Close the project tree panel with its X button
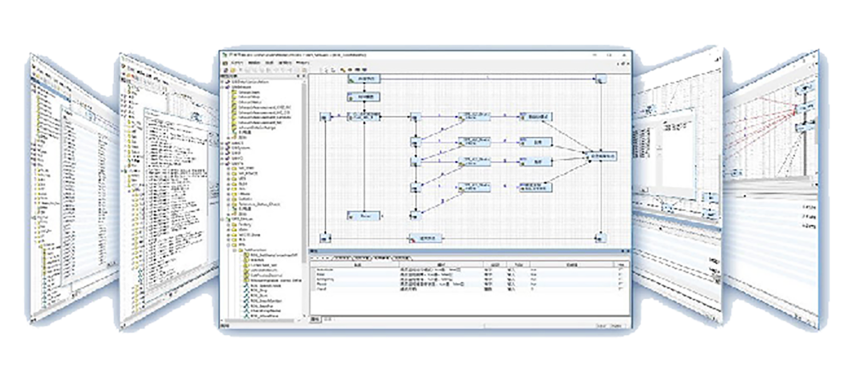The width and height of the screenshot is (849, 384). tap(304, 77)
